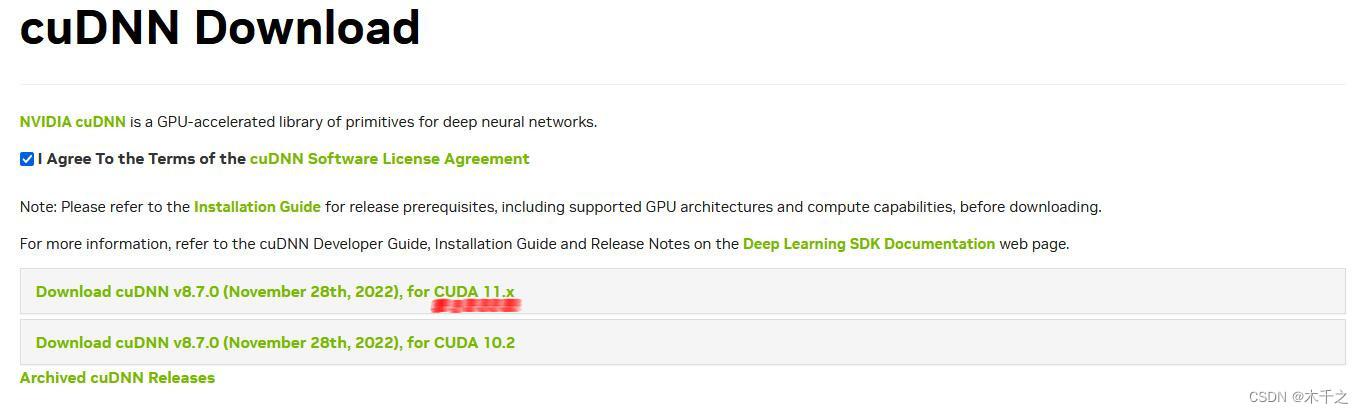Visit the Deep Learning SDK Documentation link
1364x413 pixels.
[868, 244]
